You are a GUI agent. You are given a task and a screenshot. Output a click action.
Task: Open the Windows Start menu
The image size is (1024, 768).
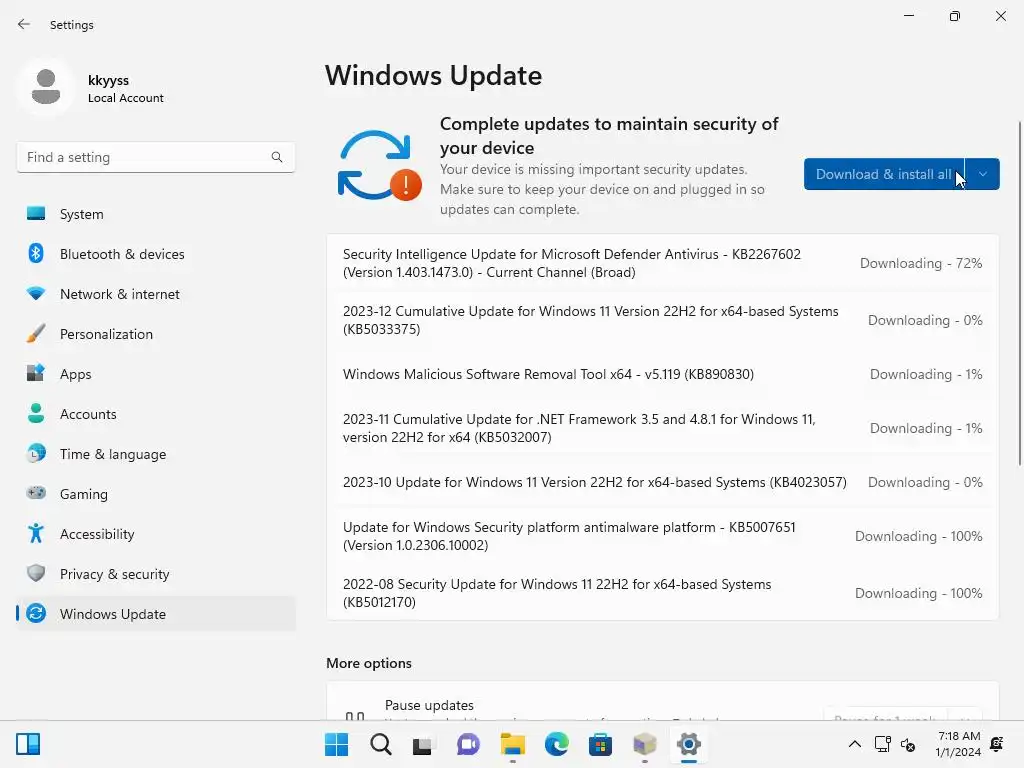(x=337, y=744)
